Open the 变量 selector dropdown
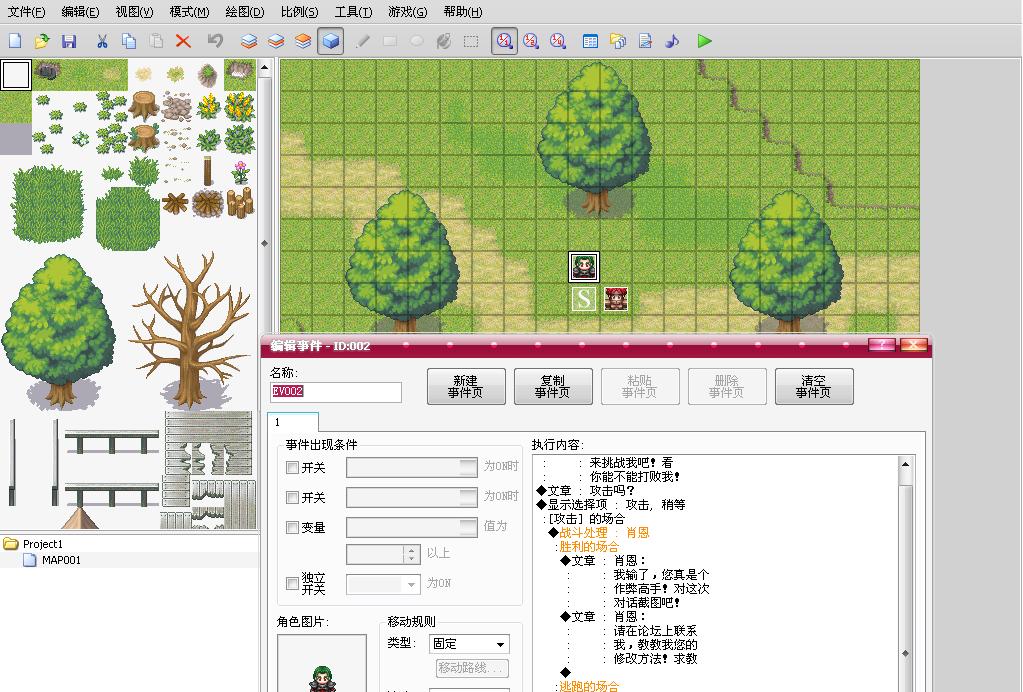 412,527
